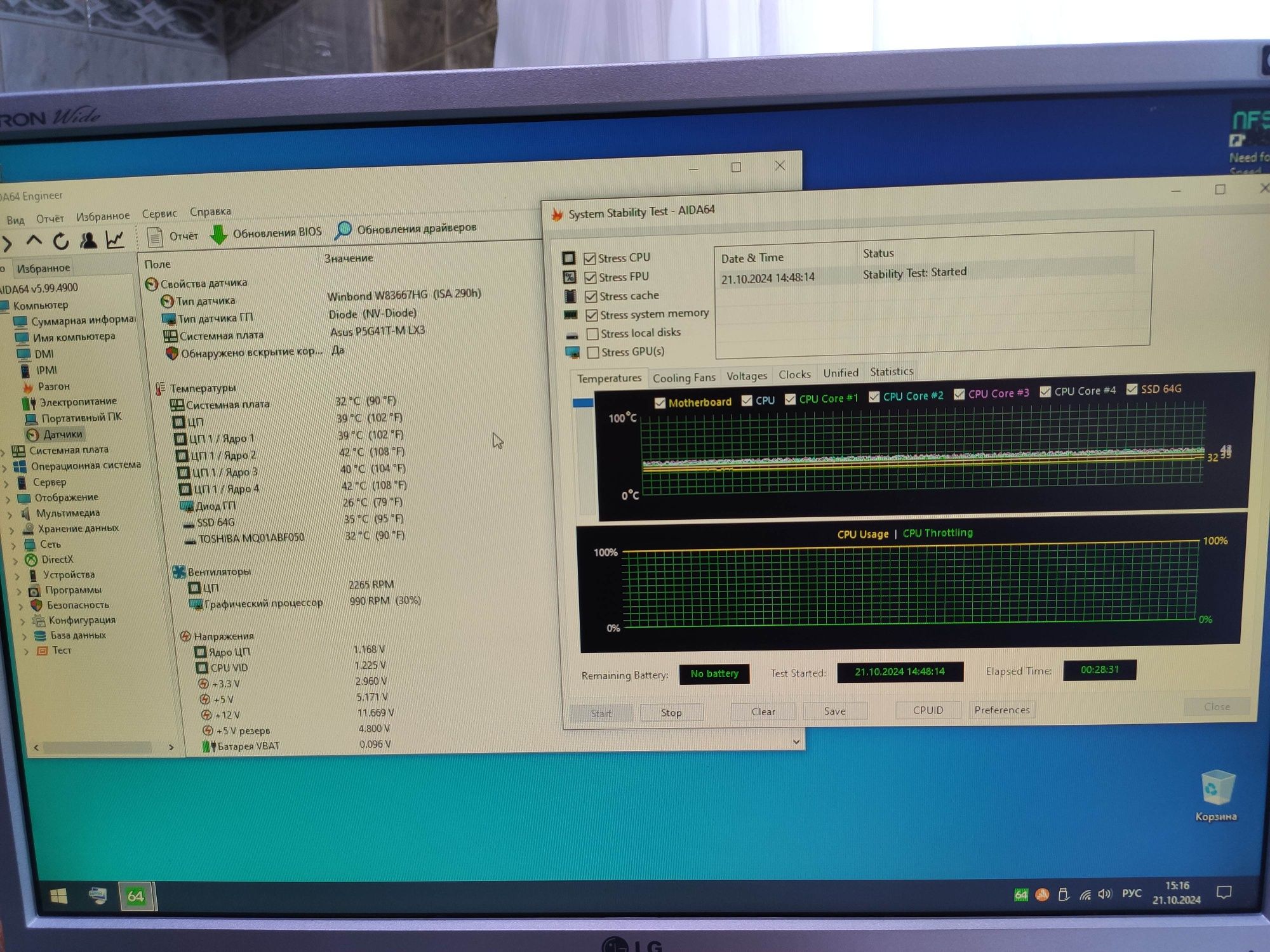This screenshot has width=1270, height=952.
Task: Click the Обновления BIOS toolbar button
Action: tap(266, 233)
